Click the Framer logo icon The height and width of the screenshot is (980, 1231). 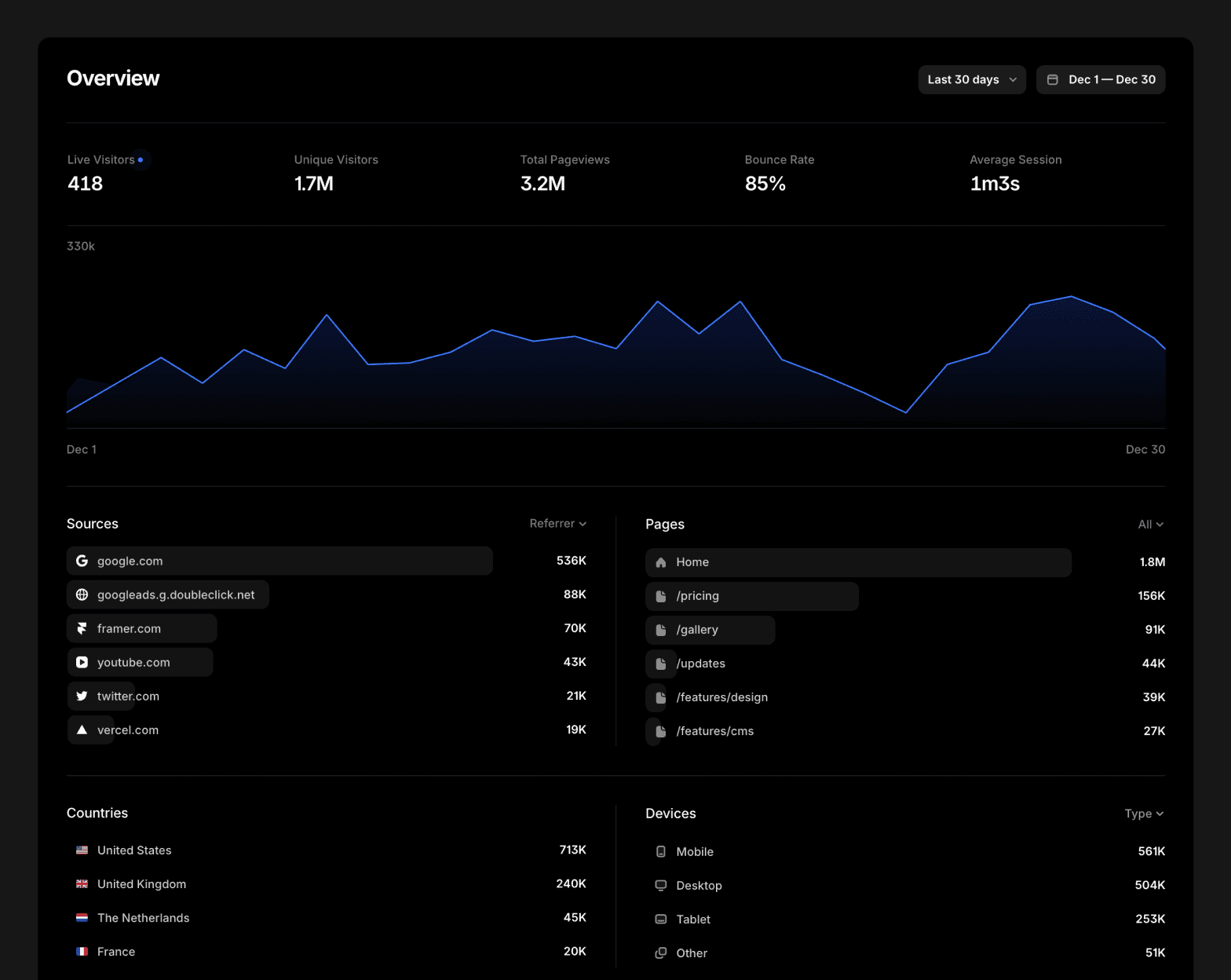click(82, 628)
